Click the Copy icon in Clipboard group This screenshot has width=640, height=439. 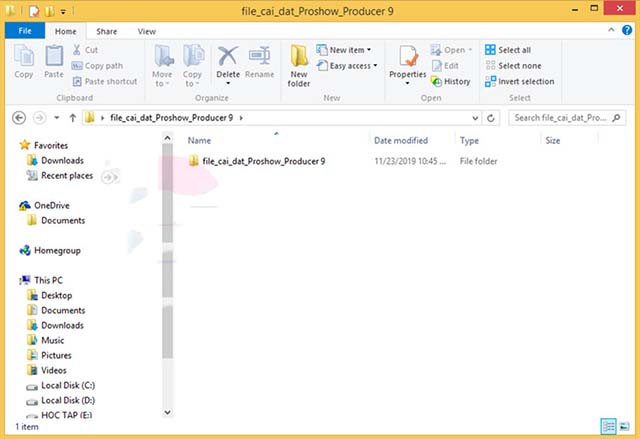point(24,61)
